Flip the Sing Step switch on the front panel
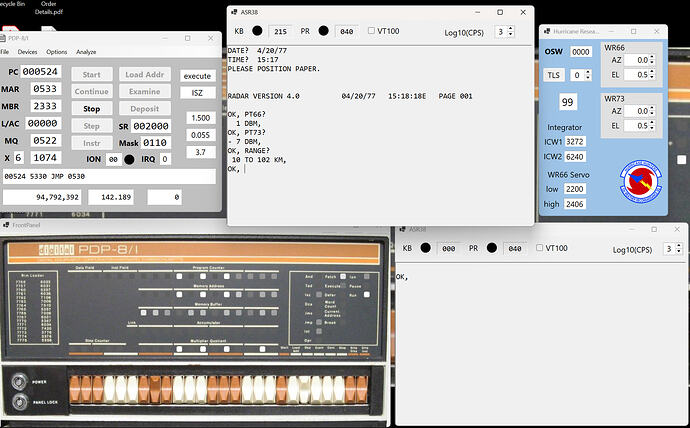The height and width of the screenshot is (428, 690). [x=350, y=389]
